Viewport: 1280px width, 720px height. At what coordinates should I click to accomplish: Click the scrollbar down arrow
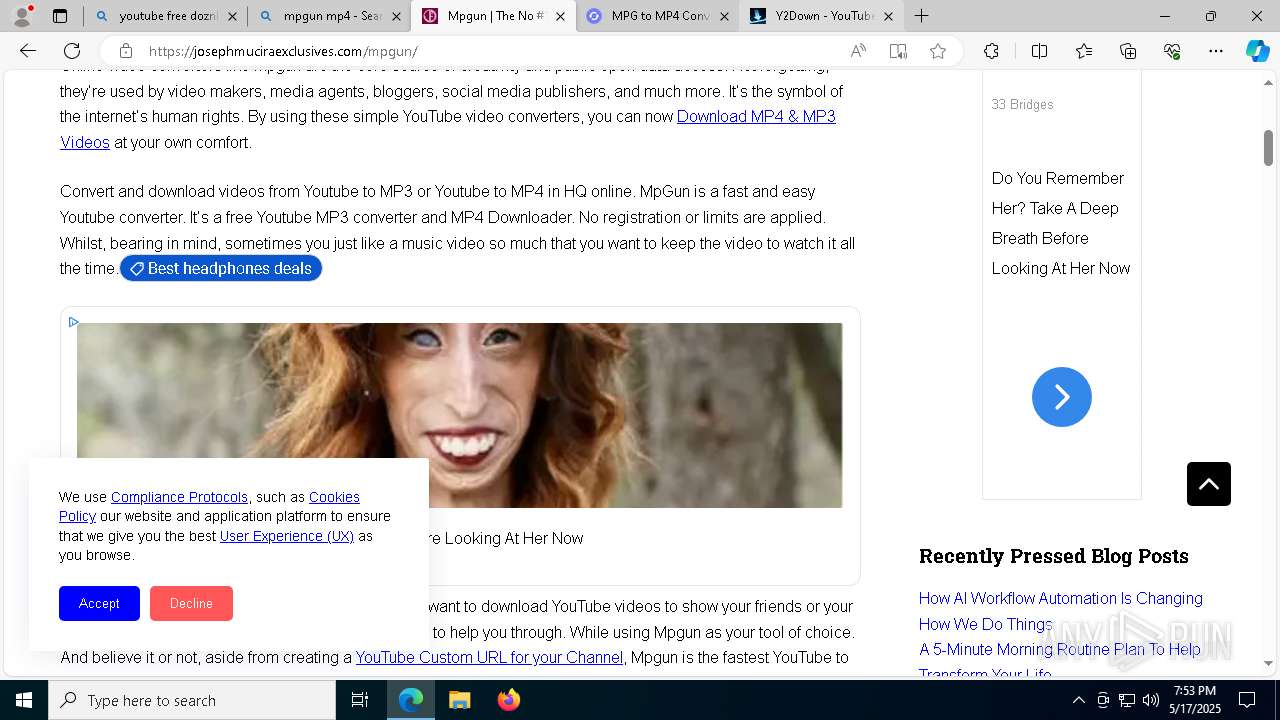coord(1268,663)
